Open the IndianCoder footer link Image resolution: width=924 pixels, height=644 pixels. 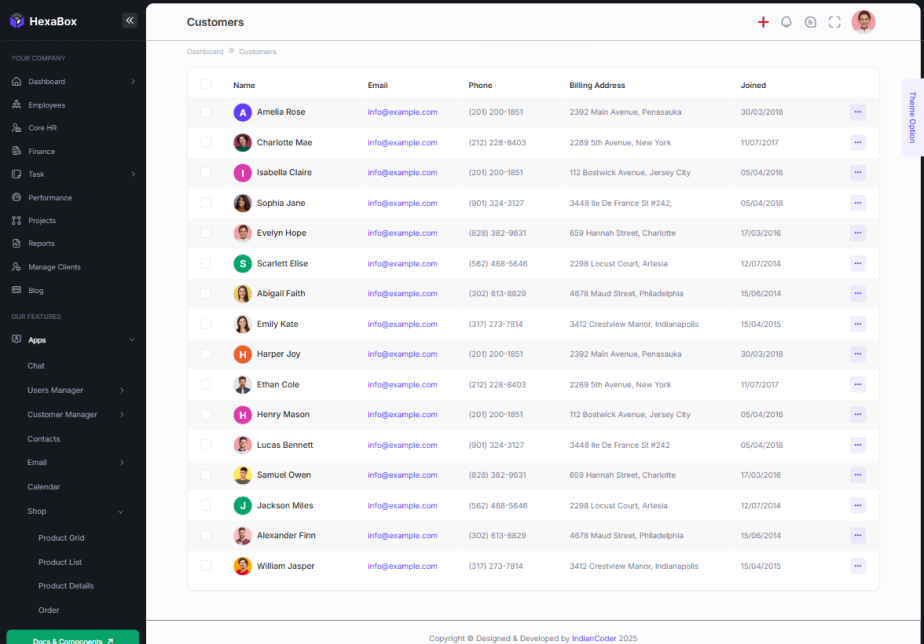[x=594, y=638]
